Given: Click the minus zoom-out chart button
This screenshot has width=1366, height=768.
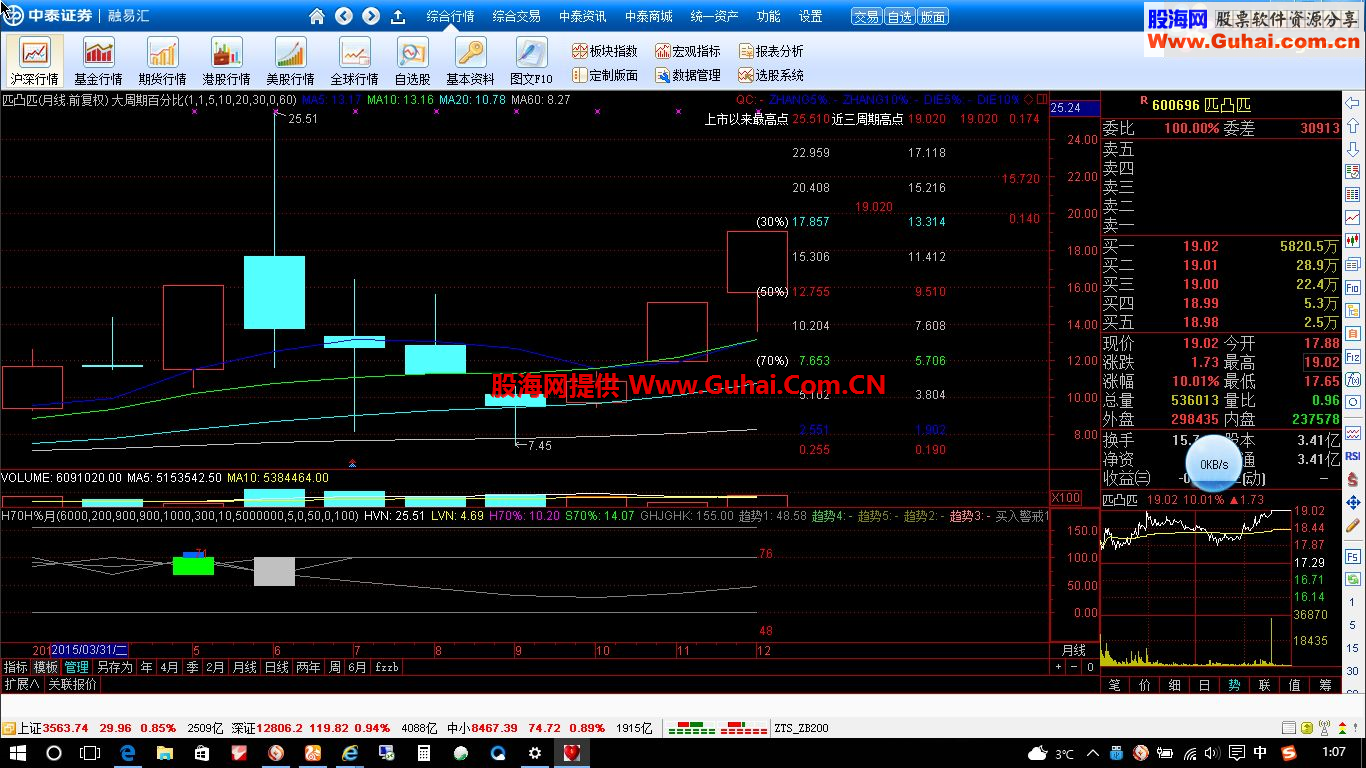Looking at the screenshot, I should [x=1074, y=667].
